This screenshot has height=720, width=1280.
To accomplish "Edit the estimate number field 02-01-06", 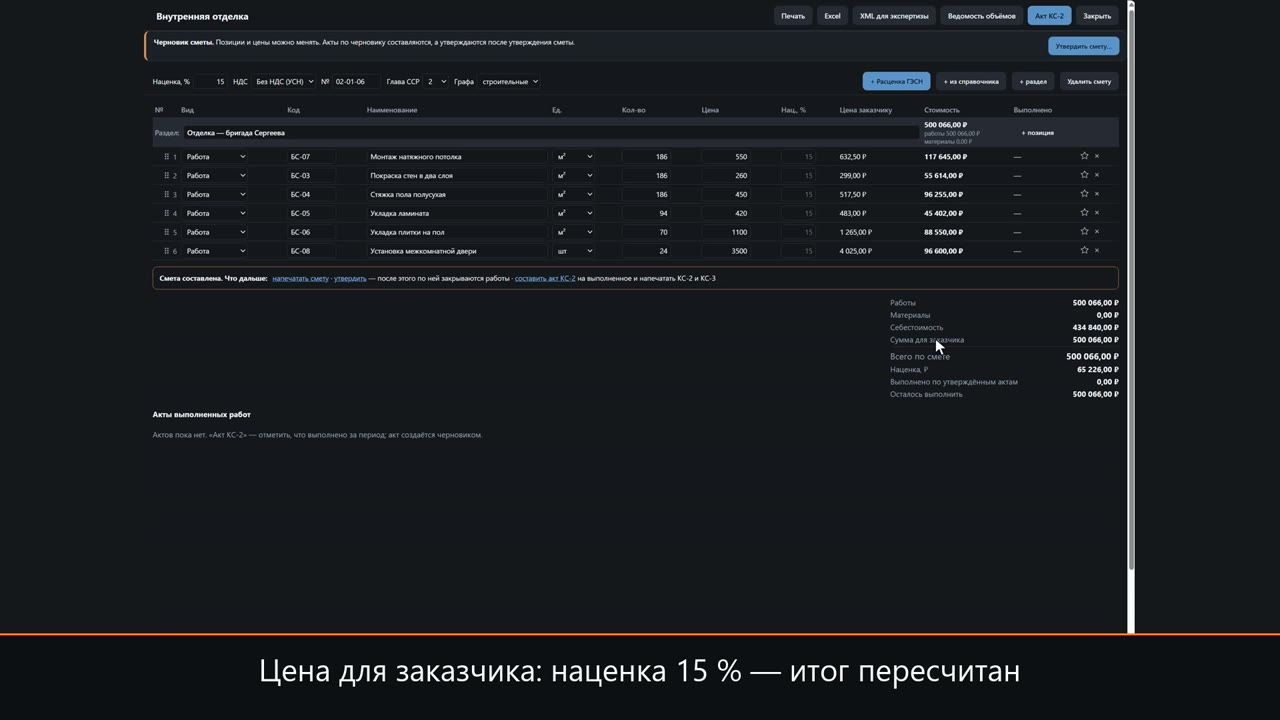I will (355, 82).
